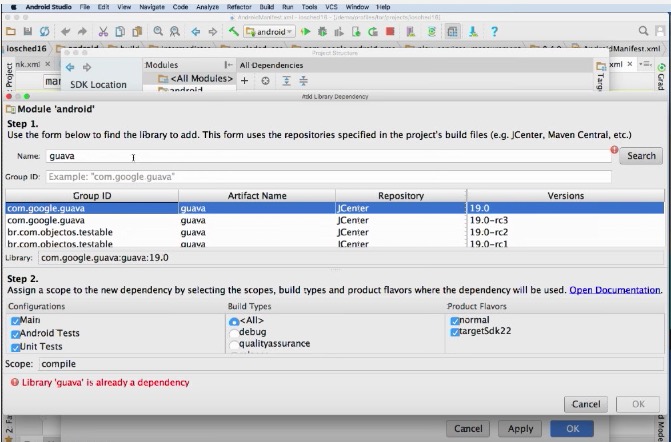Click Forward arrow in the Project Structure window

[x=87, y=67]
